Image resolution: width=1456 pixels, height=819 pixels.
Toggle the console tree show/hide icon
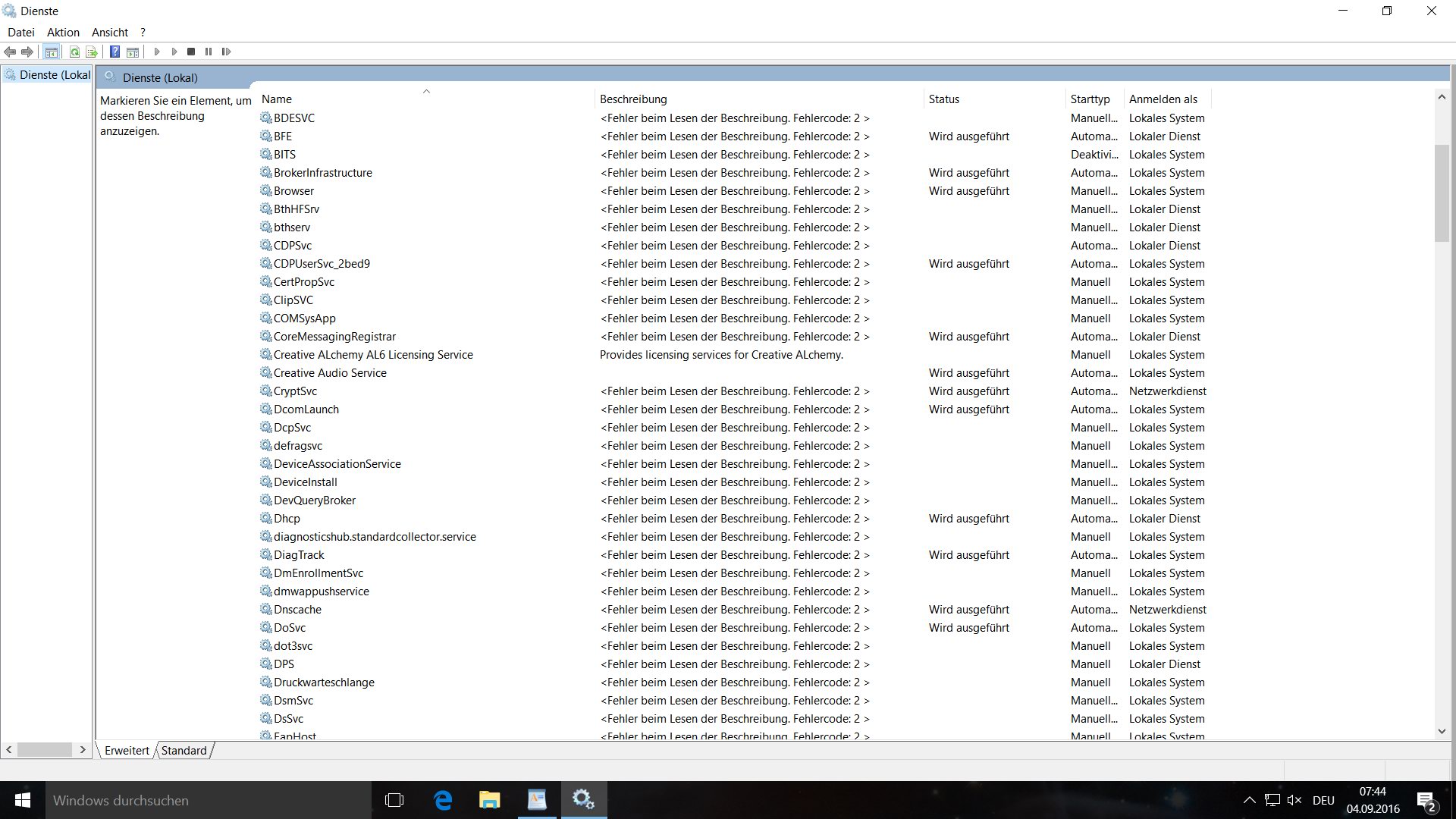coord(52,52)
